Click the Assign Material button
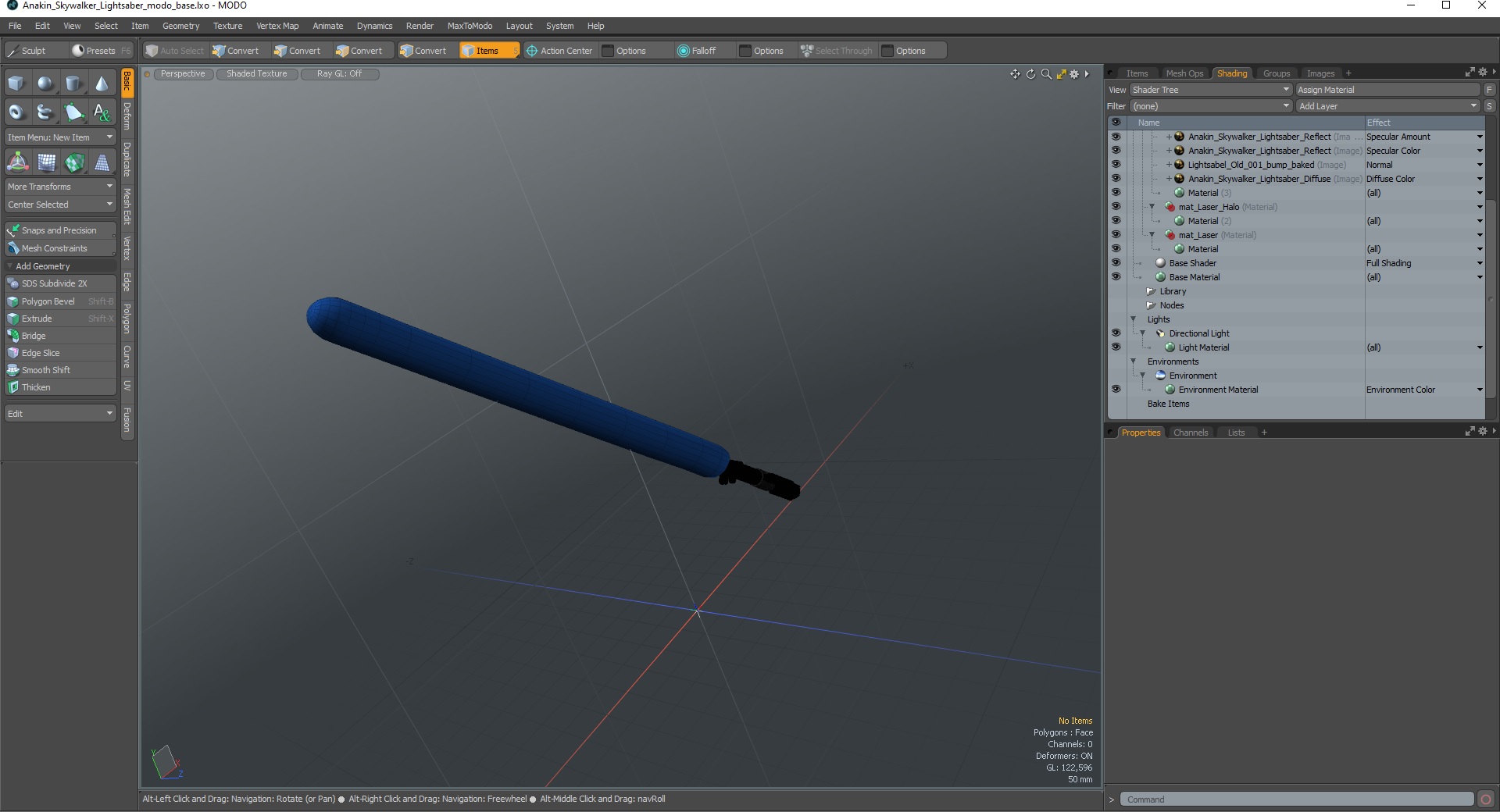1500x812 pixels. (x=1388, y=90)
